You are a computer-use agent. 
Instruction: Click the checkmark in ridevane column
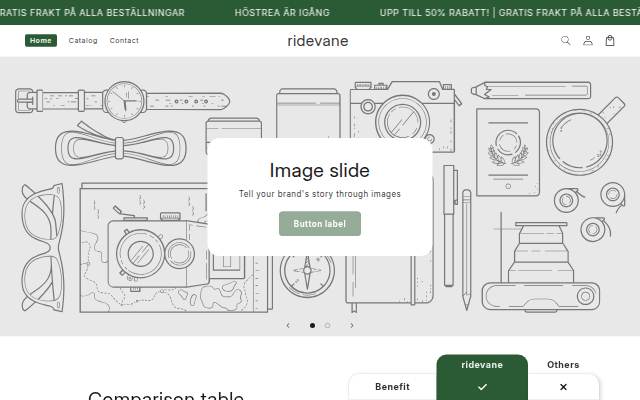[x=482, y=387]
